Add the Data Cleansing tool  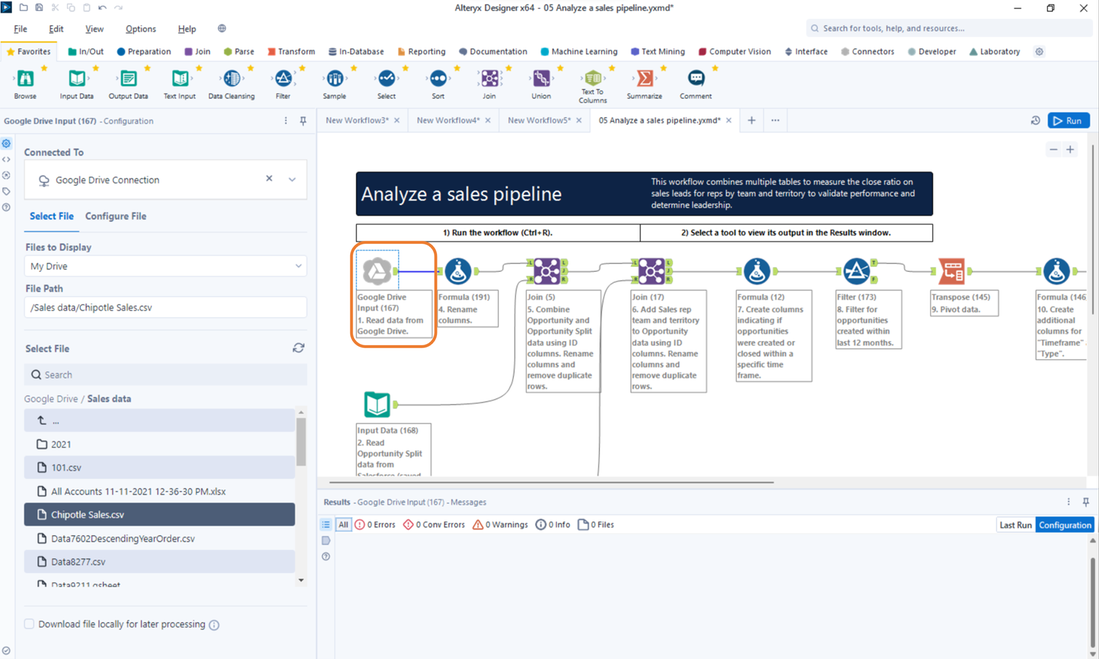(232, 80)
